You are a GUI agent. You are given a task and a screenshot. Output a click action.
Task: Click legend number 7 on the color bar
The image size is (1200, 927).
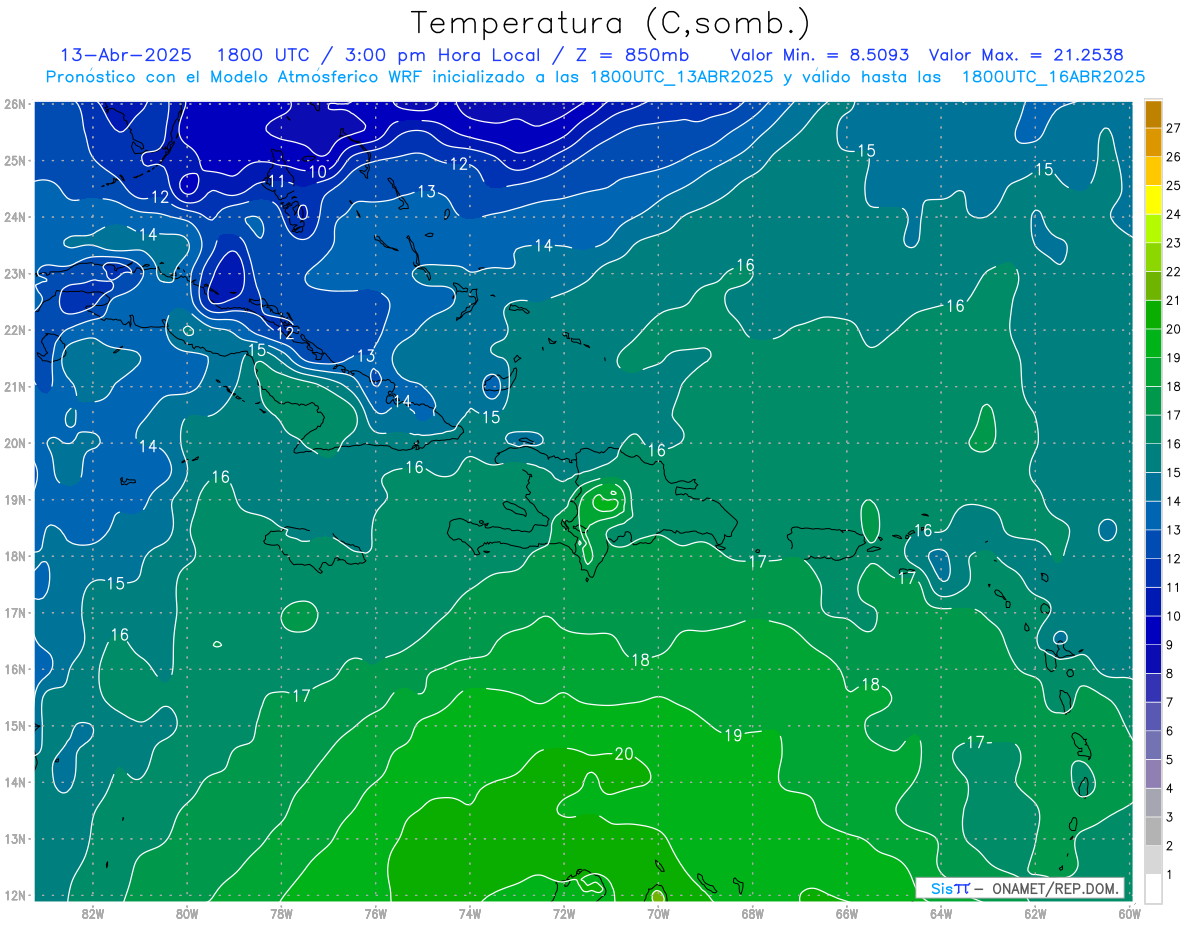1170,702
